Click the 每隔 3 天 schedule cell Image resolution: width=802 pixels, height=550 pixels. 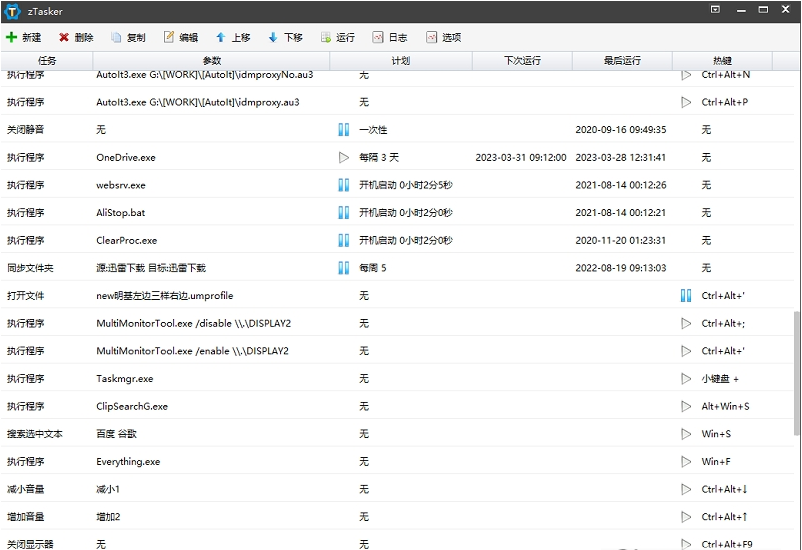(x=378, y=157)
